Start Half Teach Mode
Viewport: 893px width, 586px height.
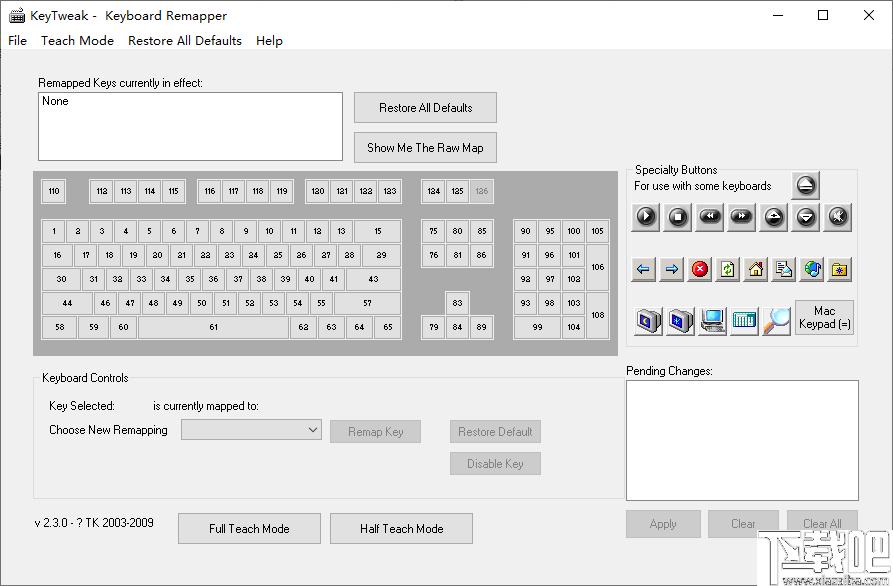pyautogui.click(x=401, y=528)
